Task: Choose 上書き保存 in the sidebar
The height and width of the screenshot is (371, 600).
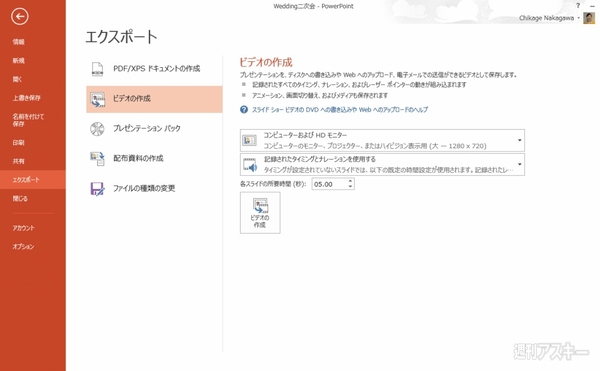Action: [x=26, y=98]
